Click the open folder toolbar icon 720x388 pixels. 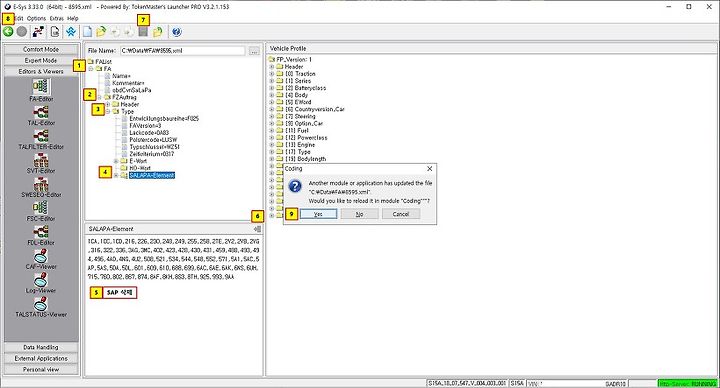[101, 31]
